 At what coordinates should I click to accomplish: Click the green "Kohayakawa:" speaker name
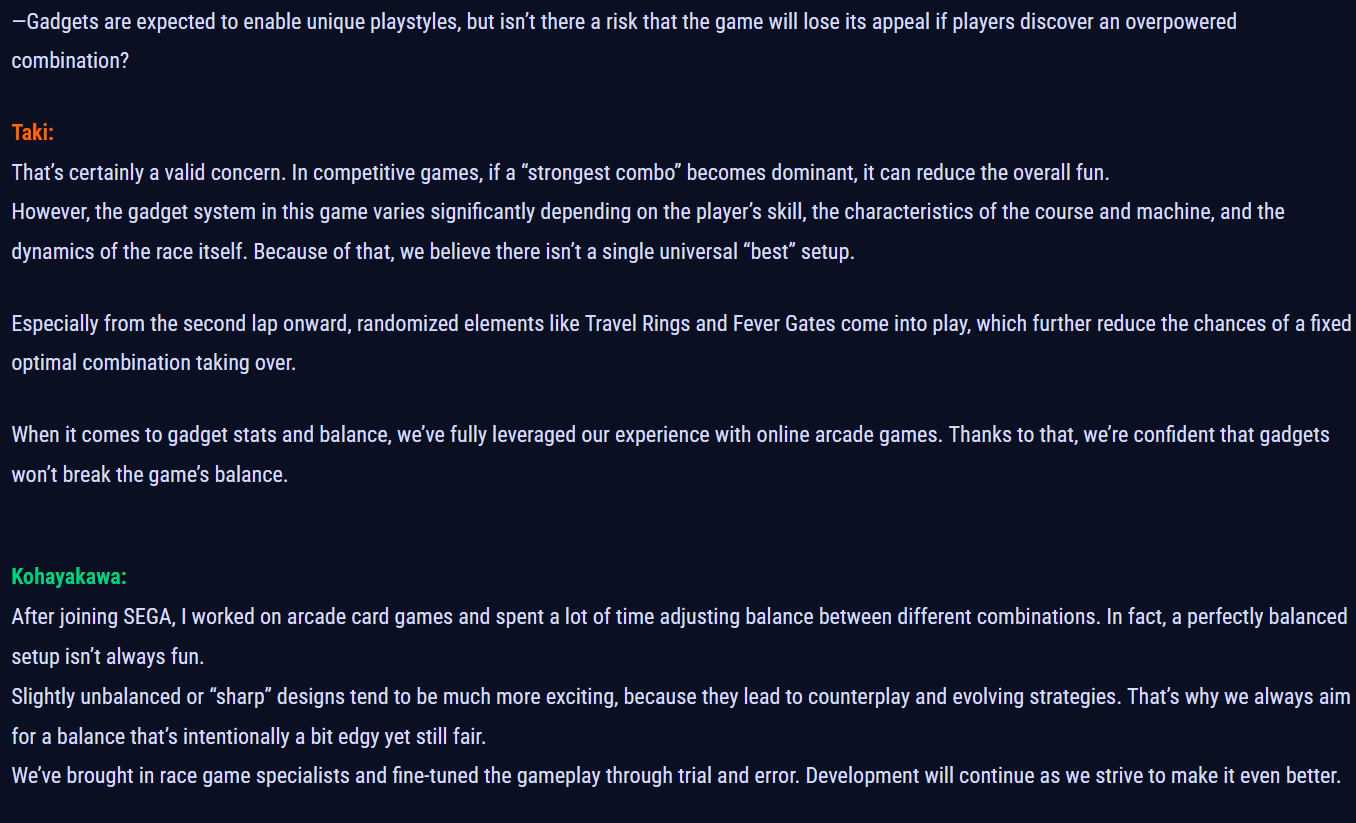(x=69, y=577)
